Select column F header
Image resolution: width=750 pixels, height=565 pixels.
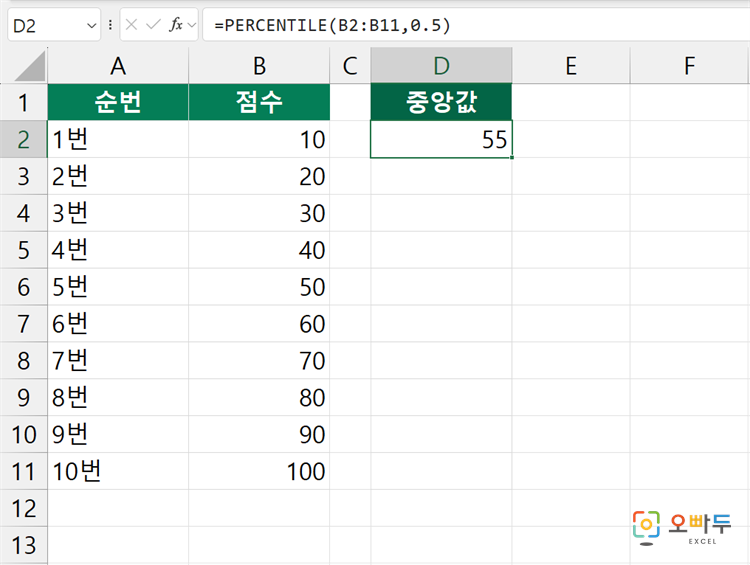pyautogui.click(x=689, y=66)
